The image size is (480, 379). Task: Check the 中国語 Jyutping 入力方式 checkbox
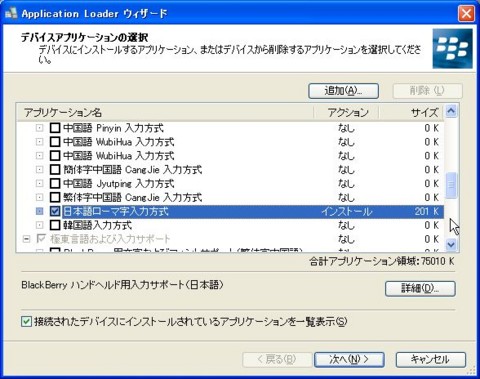click(x=55, y=184)
